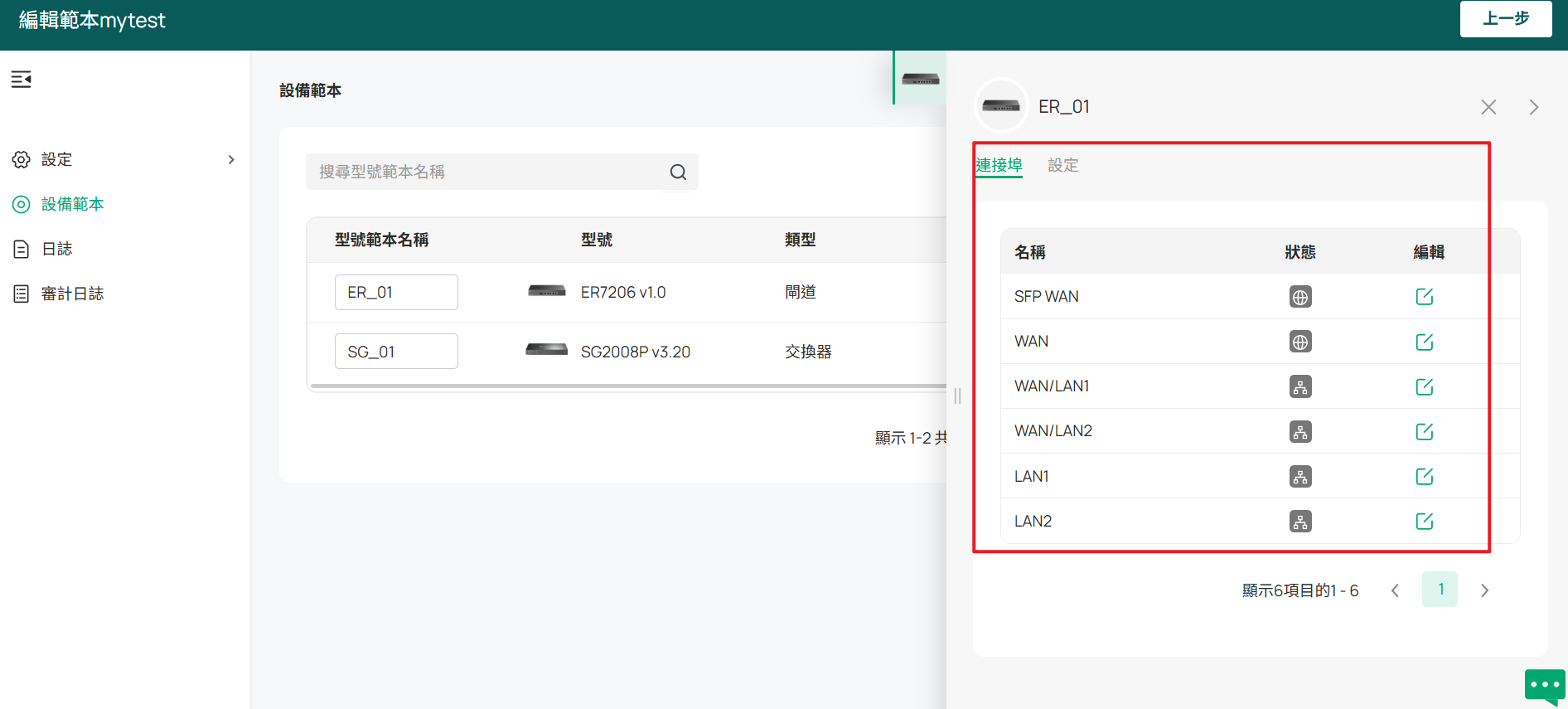This screenshot has height=709, width=1568.
Task: Click the LAN2 port name
Action: tap(1033, 521)
